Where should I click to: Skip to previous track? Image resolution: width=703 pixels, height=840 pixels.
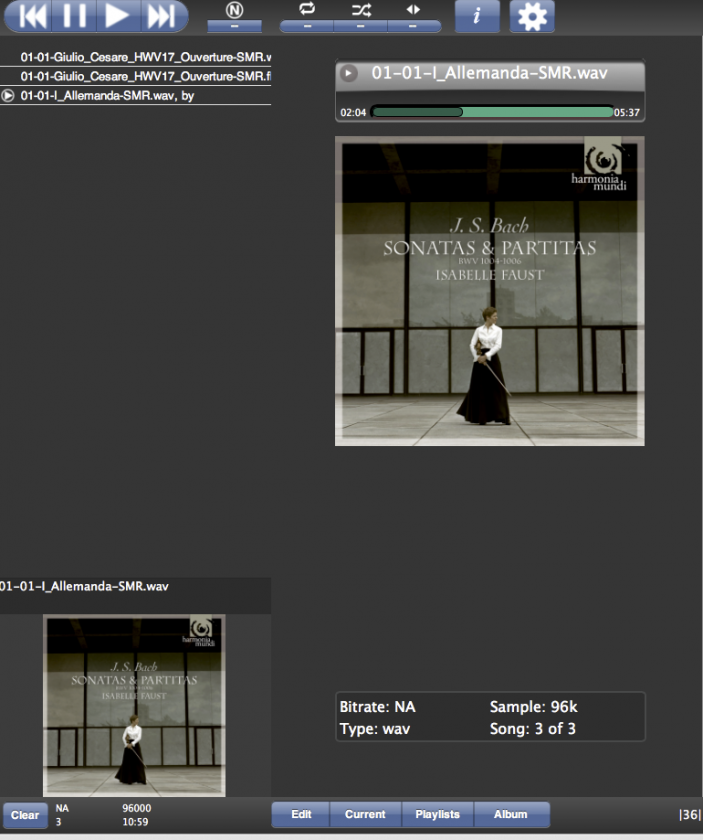point(29,16)
